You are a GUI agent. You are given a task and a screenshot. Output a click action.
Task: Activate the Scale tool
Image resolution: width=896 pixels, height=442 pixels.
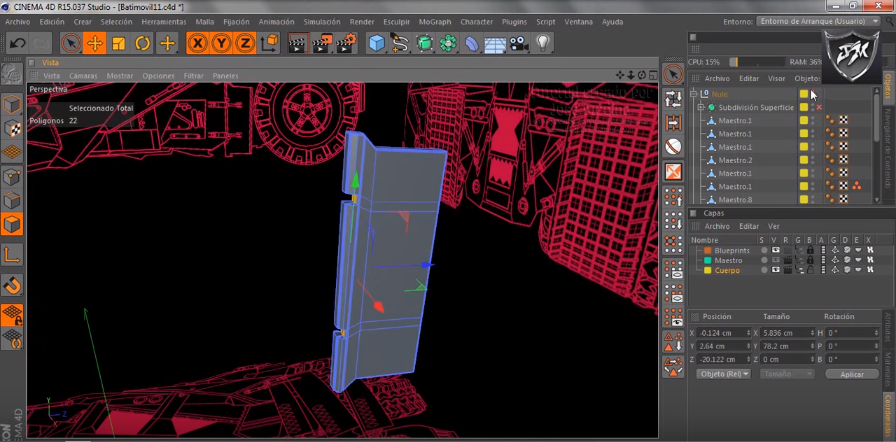click(x=118, y=43)
